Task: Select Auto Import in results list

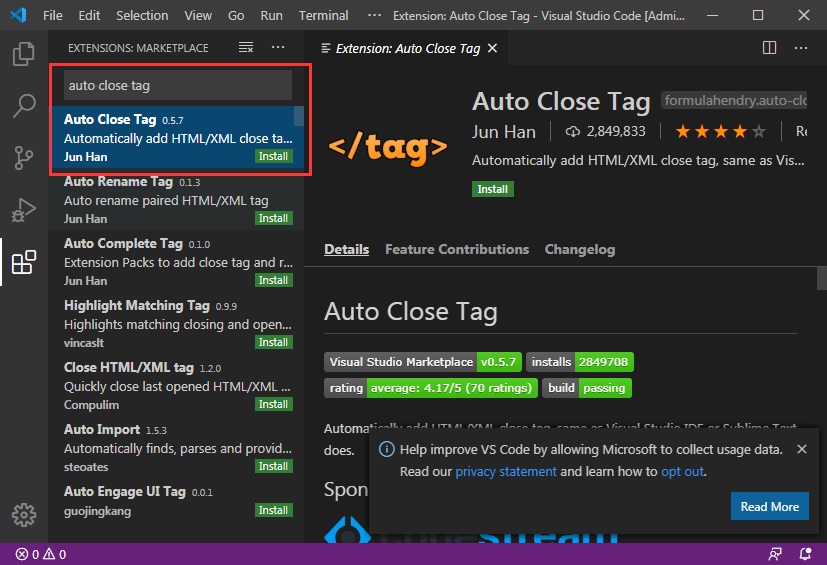Action: point(176,447)
